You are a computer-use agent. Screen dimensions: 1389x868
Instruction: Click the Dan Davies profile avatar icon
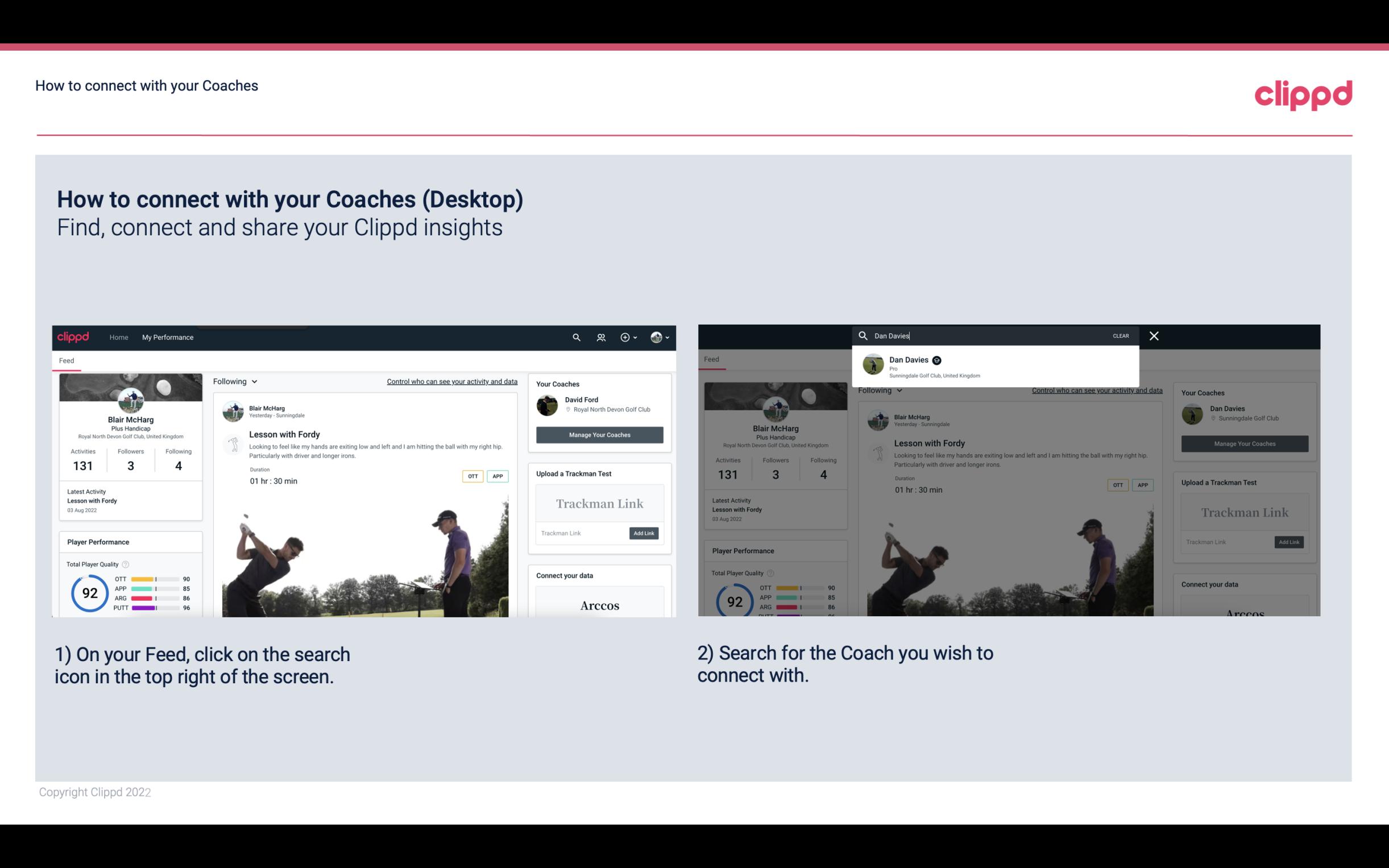pos(873,366)
